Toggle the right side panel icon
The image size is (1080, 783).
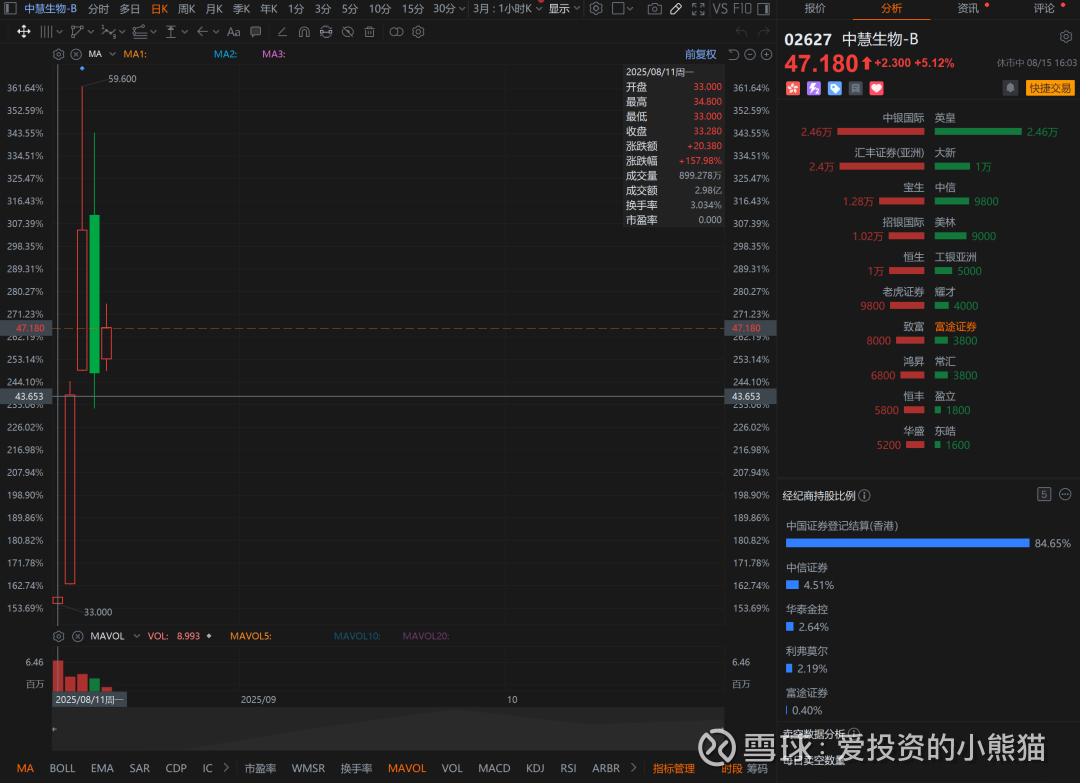pyautogui.click(x=763, y=9)
